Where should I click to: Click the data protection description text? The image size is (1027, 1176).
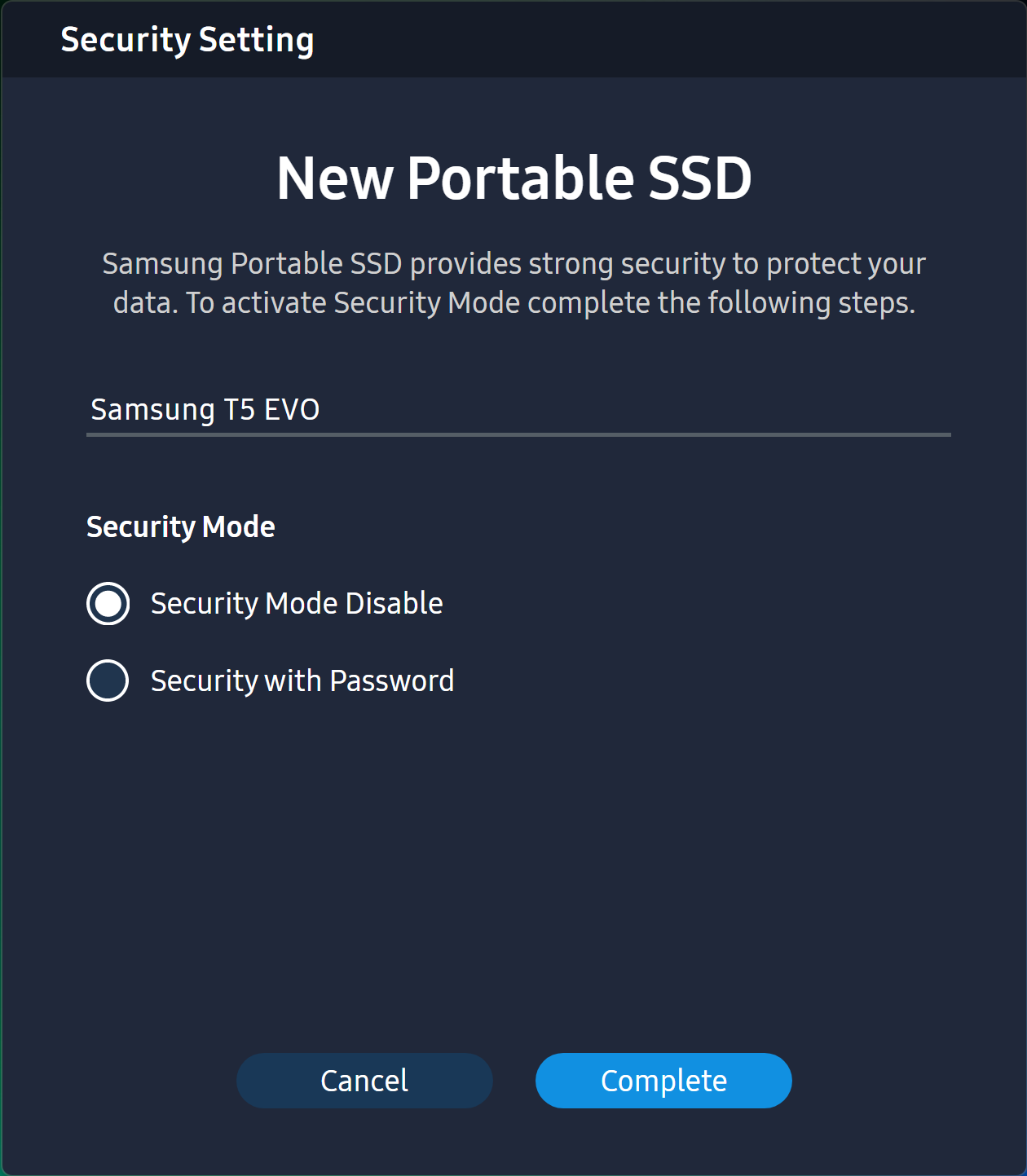pos(513,282)
